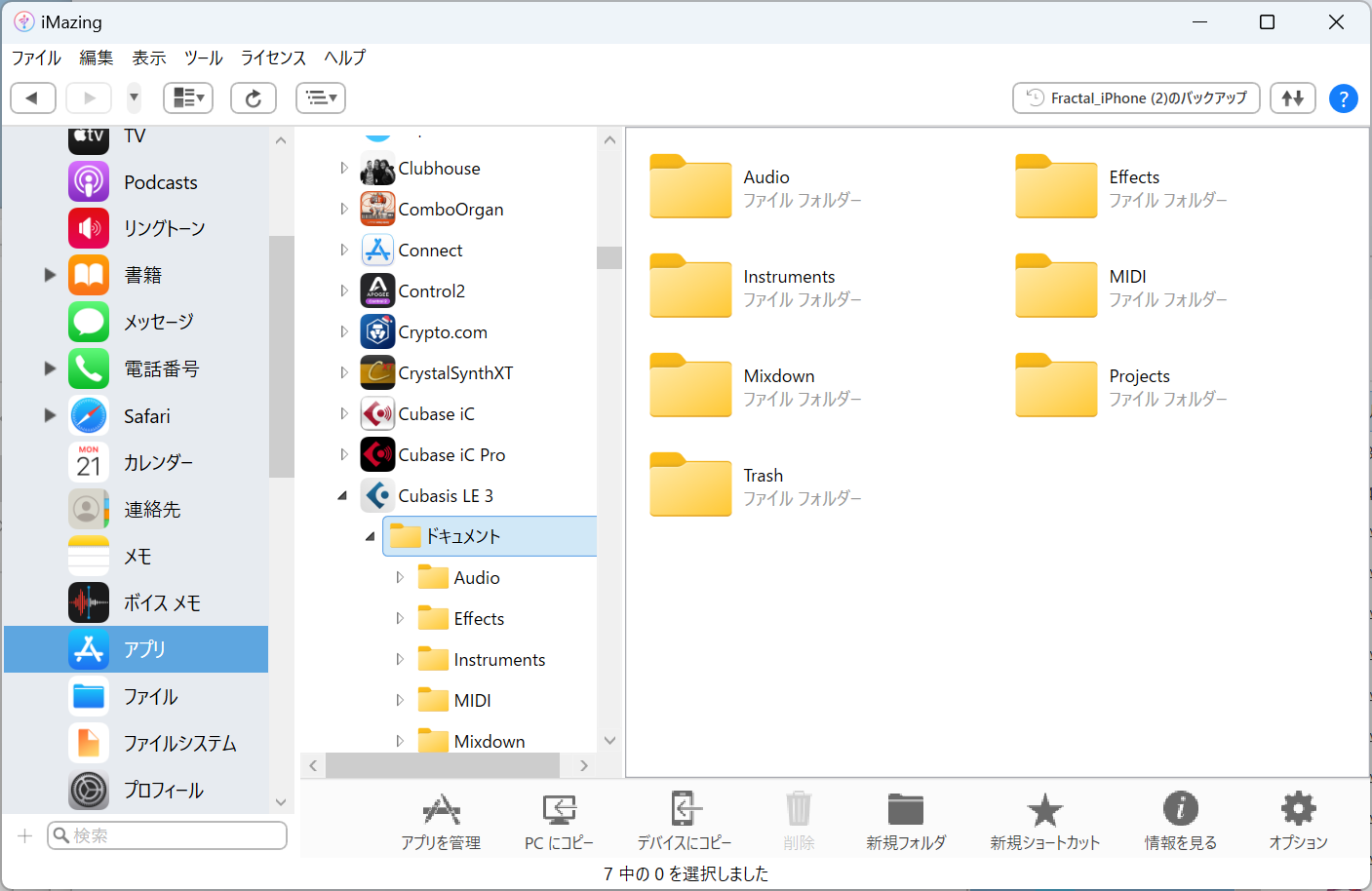
Task: Select the リングトーン ringtone icon
Action: [89, 228]
